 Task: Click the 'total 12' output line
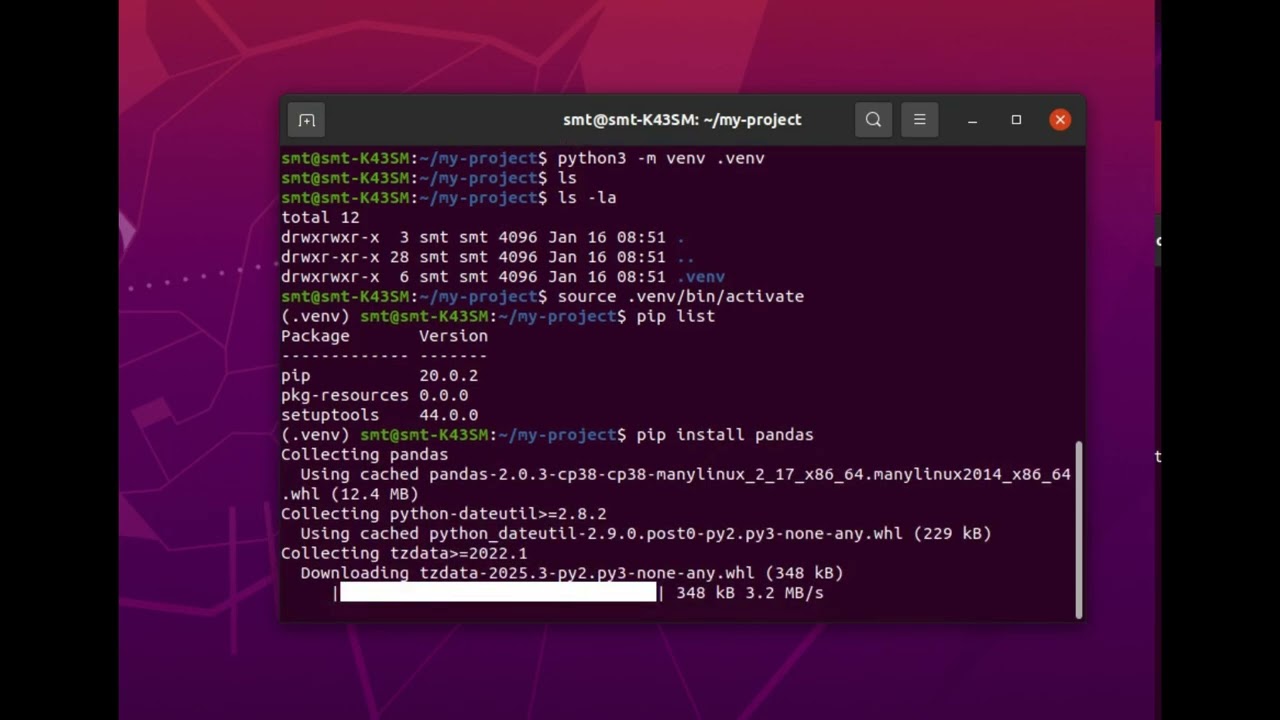point(320,217)
